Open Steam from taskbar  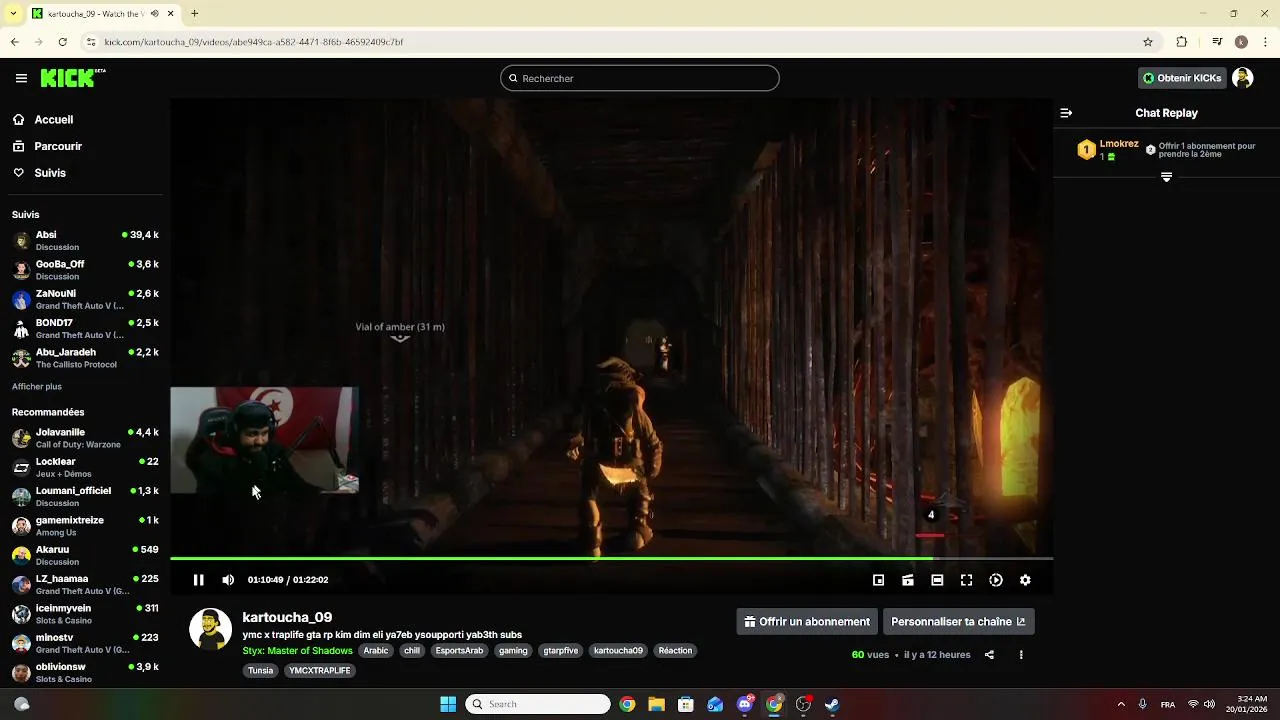pyautogui.click(x=832, y=704)
